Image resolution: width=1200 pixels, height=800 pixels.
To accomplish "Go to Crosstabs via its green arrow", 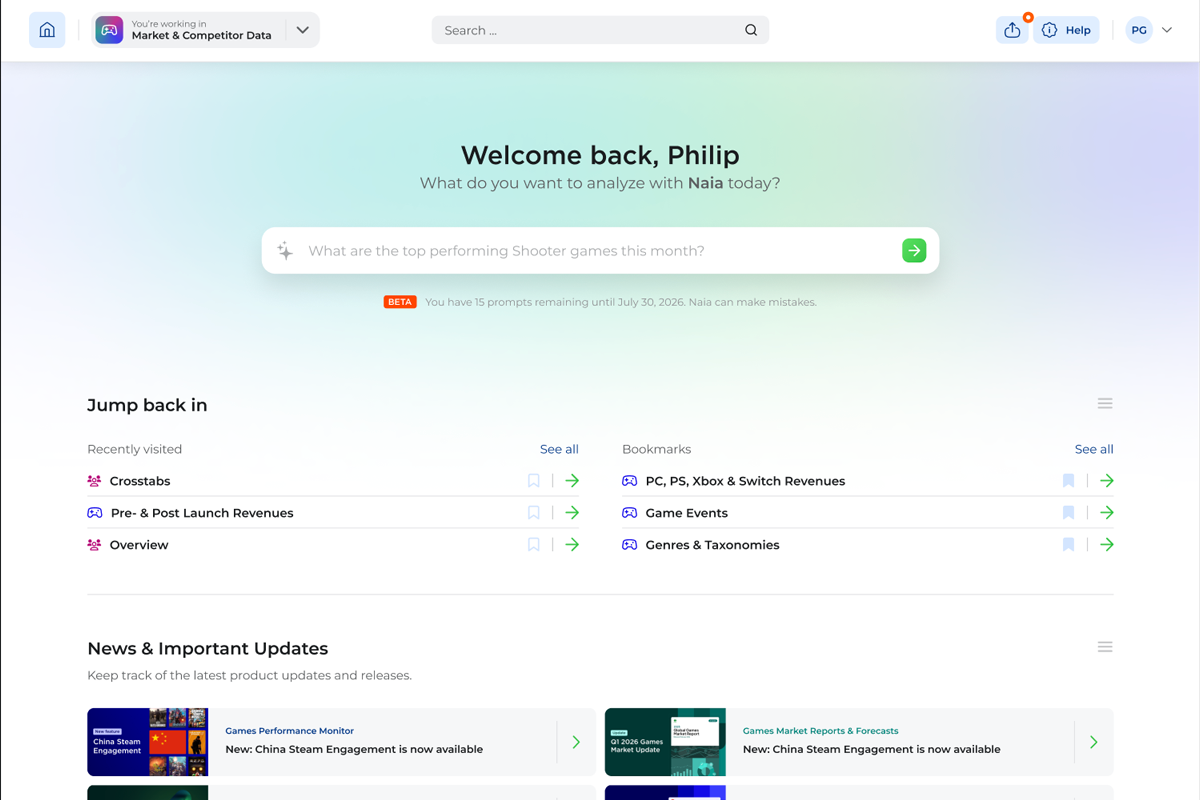I will click(572, 481).
